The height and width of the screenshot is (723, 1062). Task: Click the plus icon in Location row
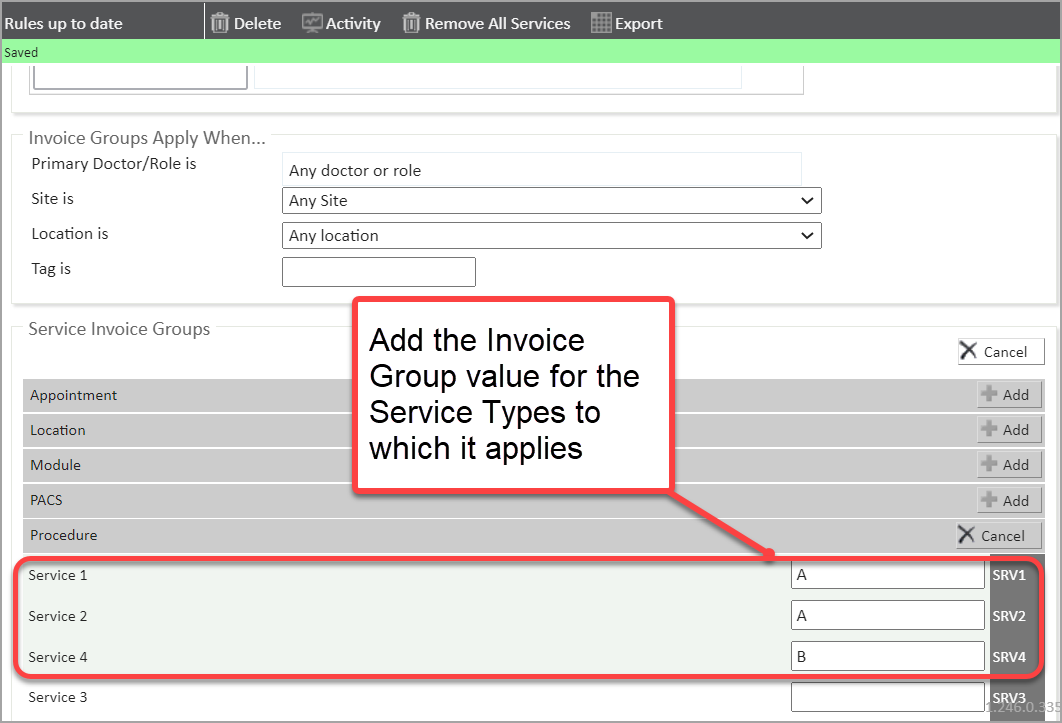tap(989, 429)
